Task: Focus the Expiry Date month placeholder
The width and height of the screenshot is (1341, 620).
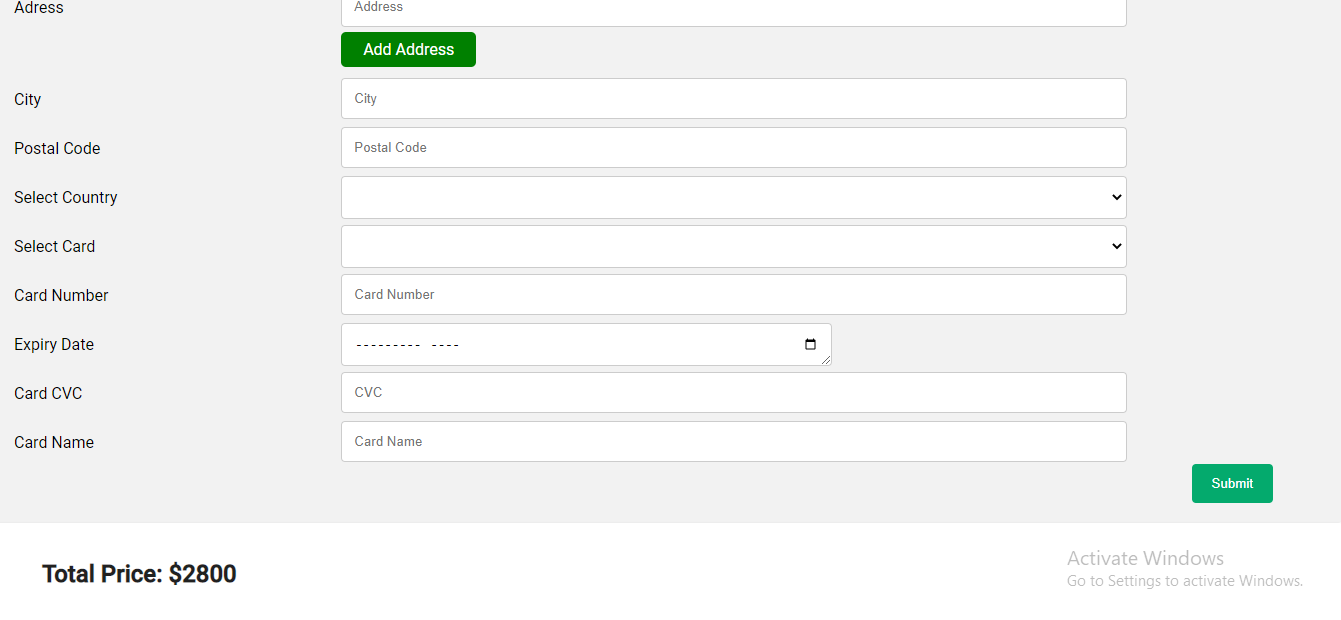Action: pos(388,345)
